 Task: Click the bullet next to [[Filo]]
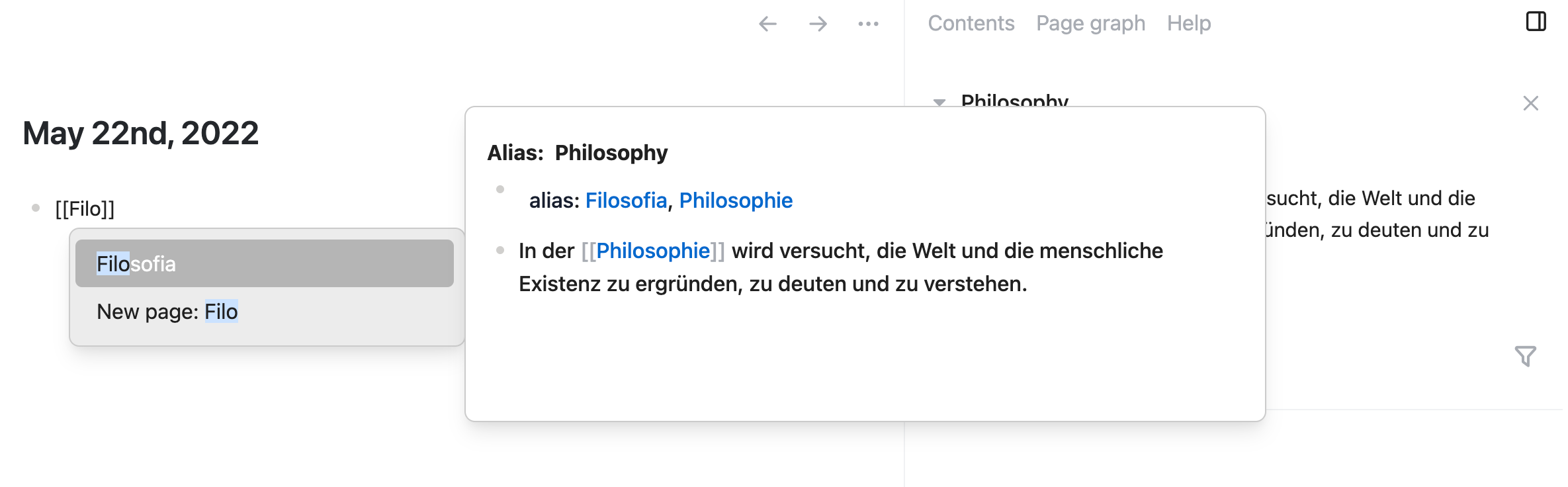tap(35, 206)
